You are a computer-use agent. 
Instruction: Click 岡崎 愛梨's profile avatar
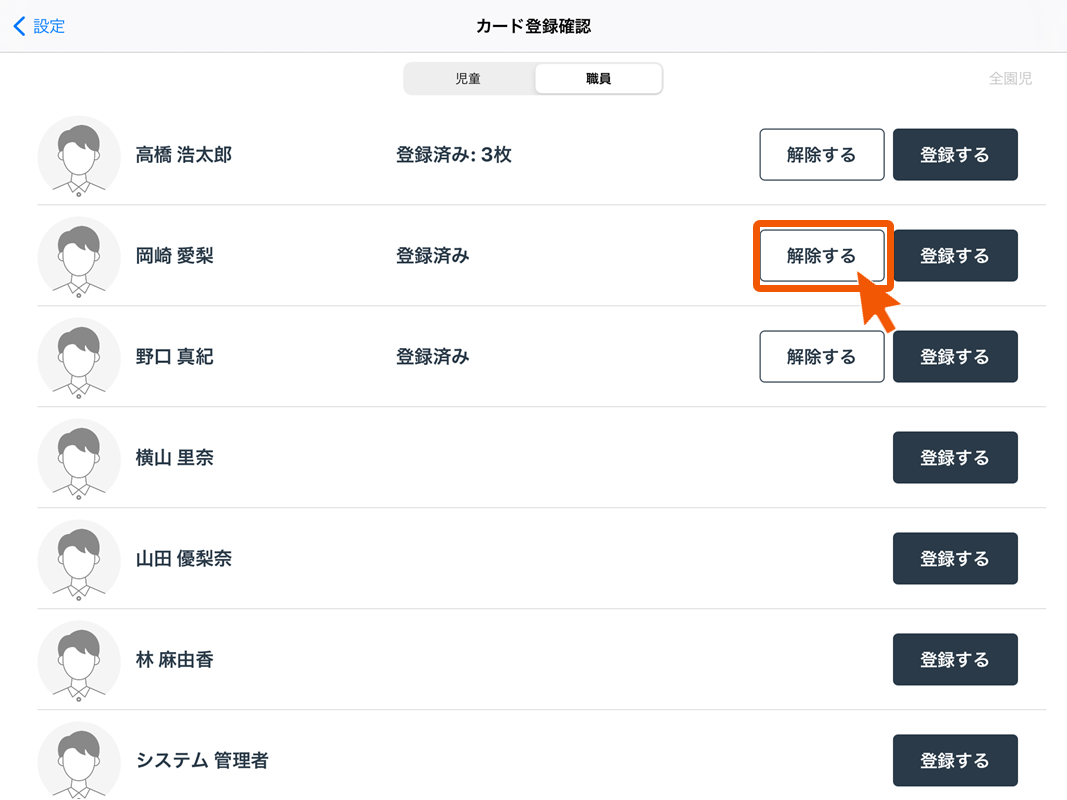pyautogui.click(x=79, y=257)
